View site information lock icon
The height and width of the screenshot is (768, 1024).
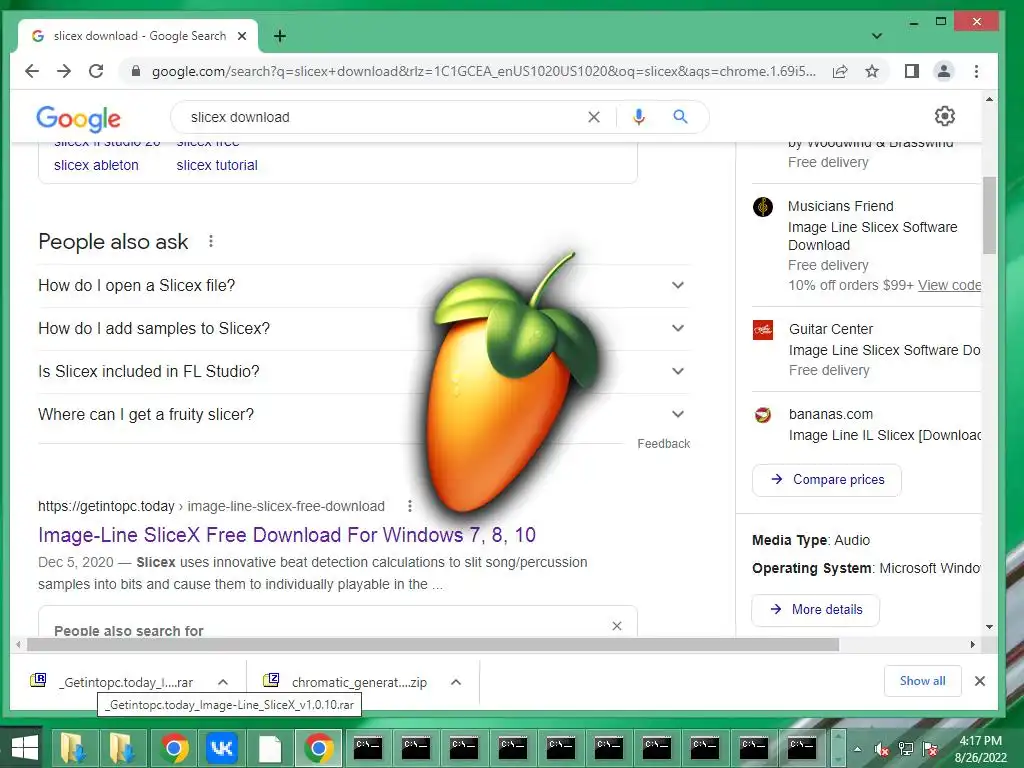136,71
